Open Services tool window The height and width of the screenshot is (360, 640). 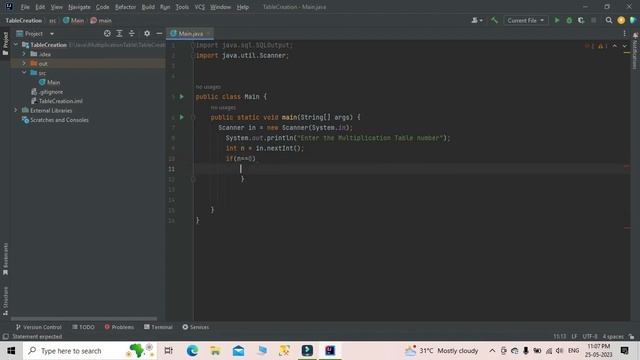196,327
